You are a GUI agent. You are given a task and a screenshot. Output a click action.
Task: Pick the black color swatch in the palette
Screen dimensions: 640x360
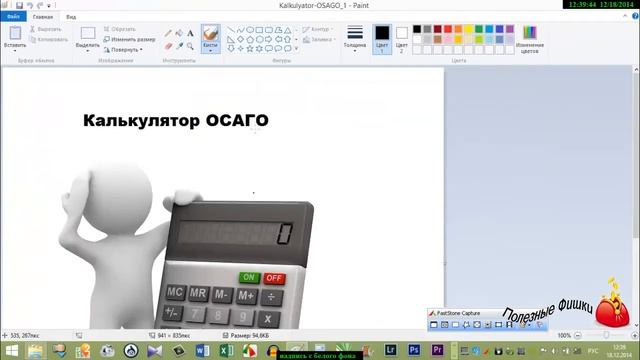tap(417, 29)
